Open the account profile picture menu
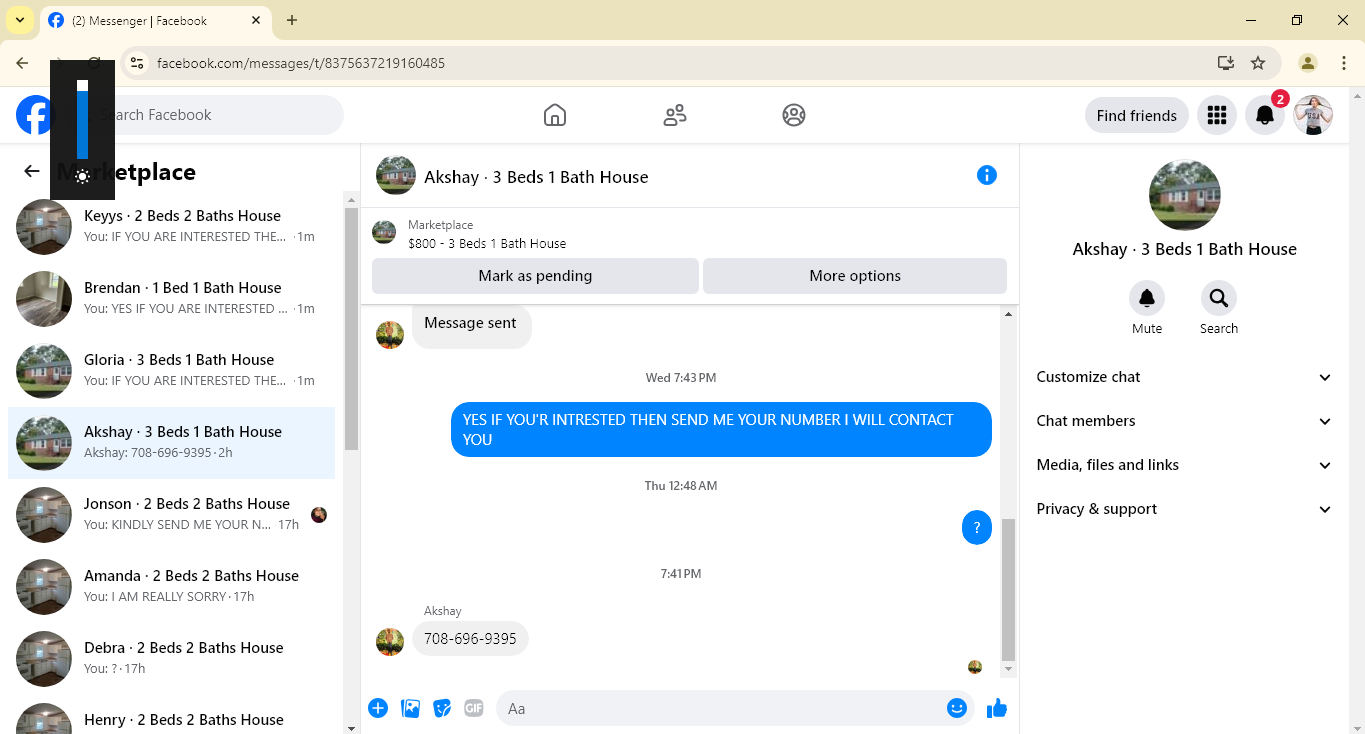1365x734 pixels. click(x=1313, y=115)
